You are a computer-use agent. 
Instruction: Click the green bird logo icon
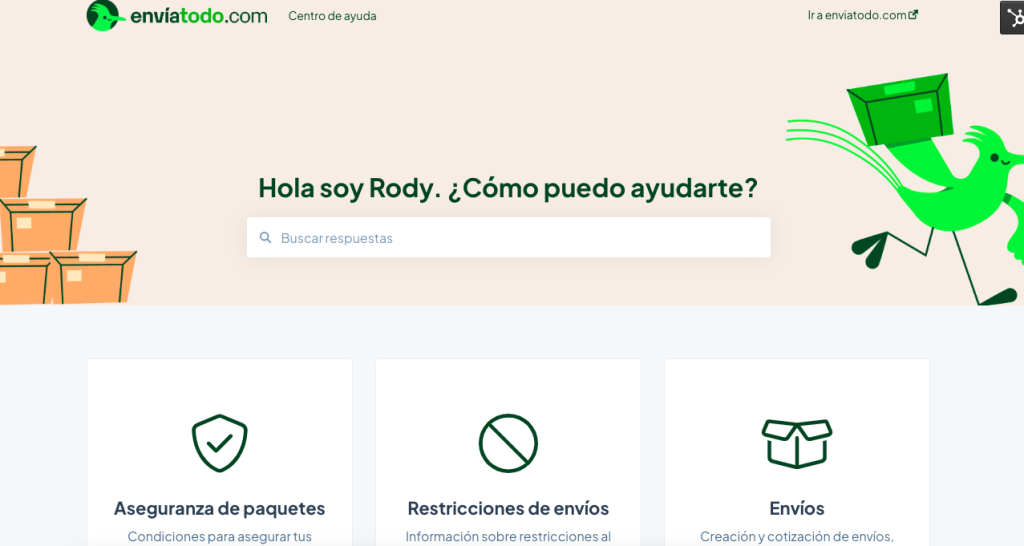pos(104,16)
